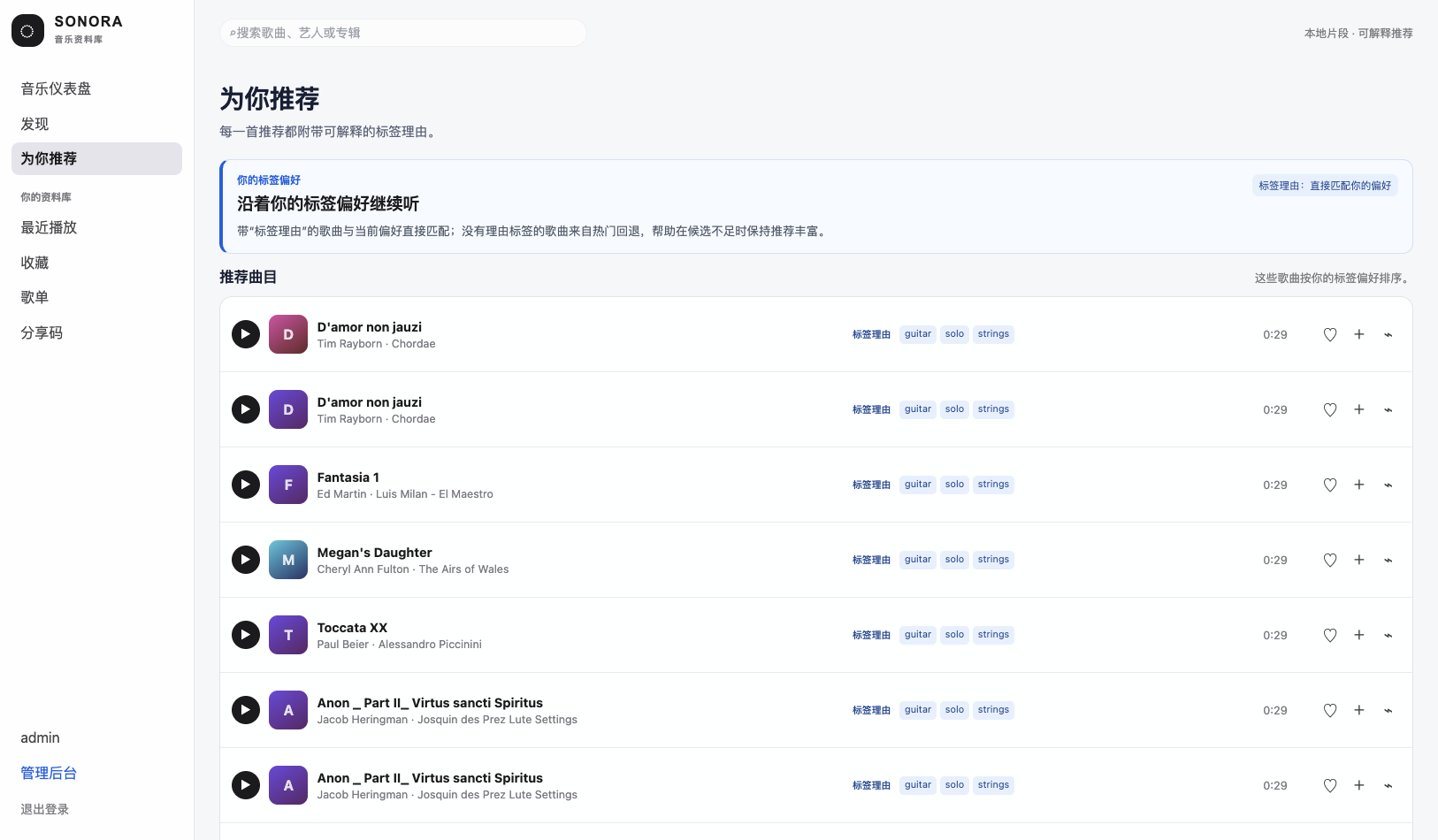This screenshot has width=1438, height=840.
Task: Click the admin username
Action: (41, 737)
